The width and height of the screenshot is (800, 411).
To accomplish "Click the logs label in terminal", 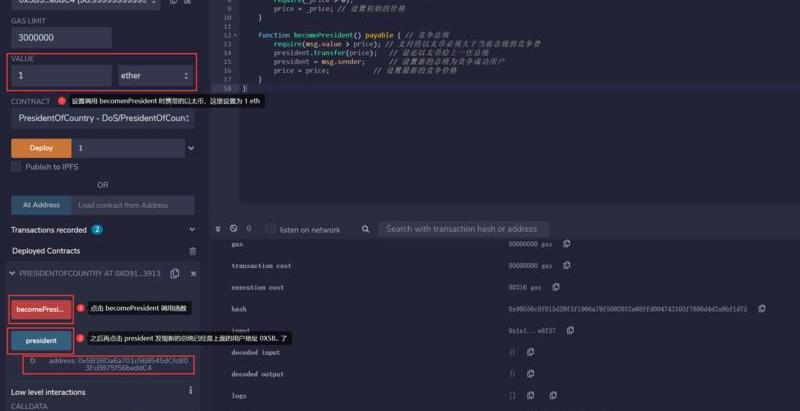I will click(x=239, y=396).
